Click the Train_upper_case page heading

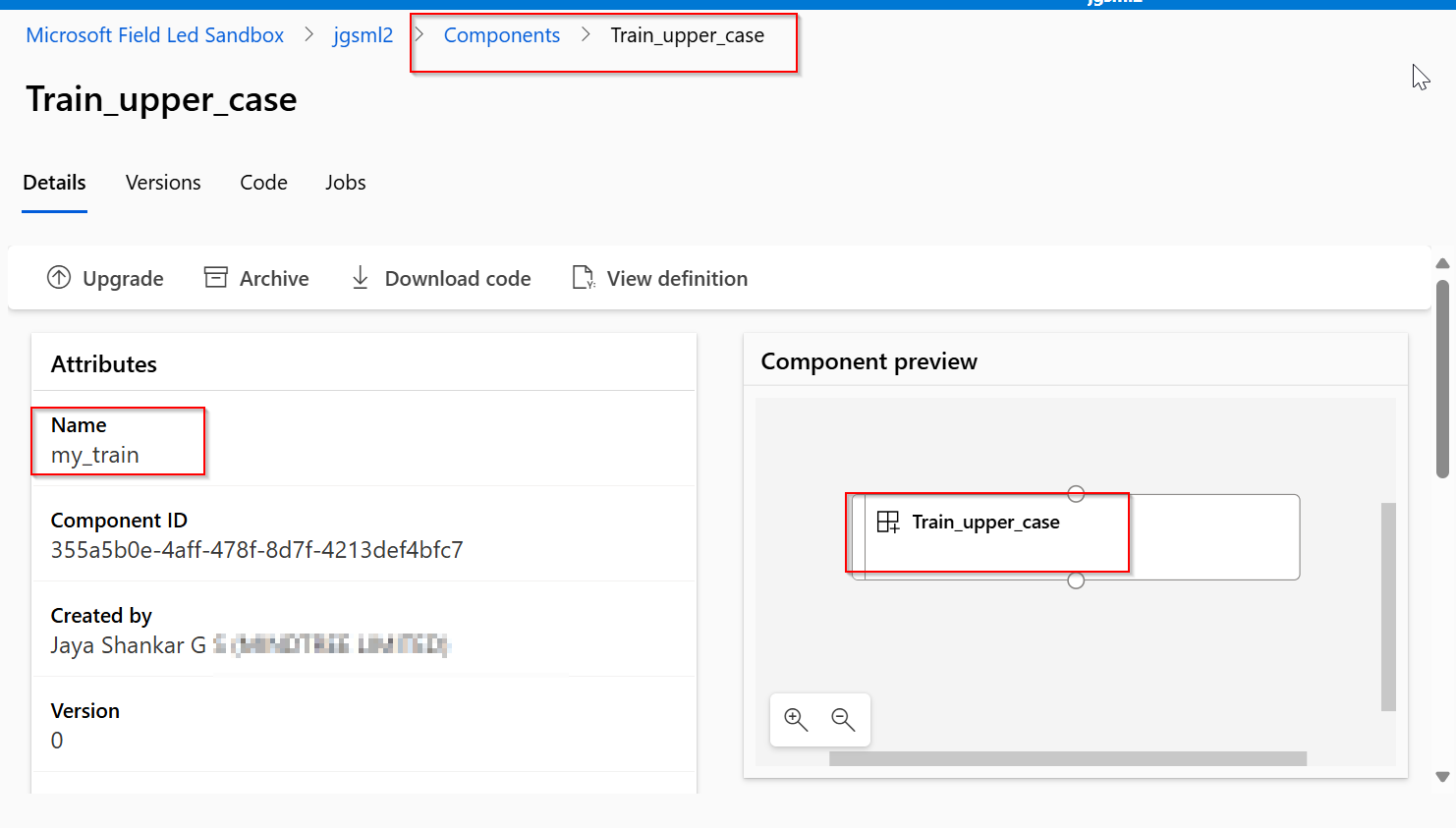tap(161, 100)
